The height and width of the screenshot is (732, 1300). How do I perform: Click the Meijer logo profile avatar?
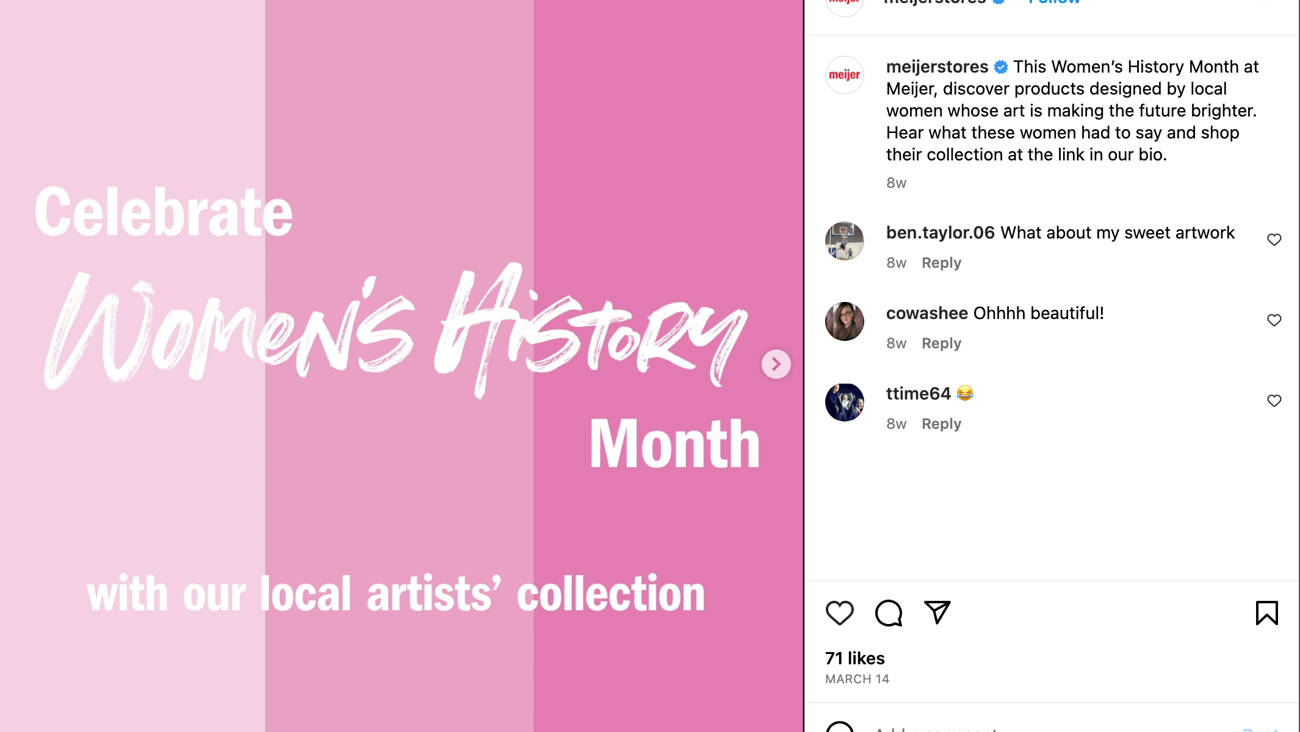pos(844,74)
